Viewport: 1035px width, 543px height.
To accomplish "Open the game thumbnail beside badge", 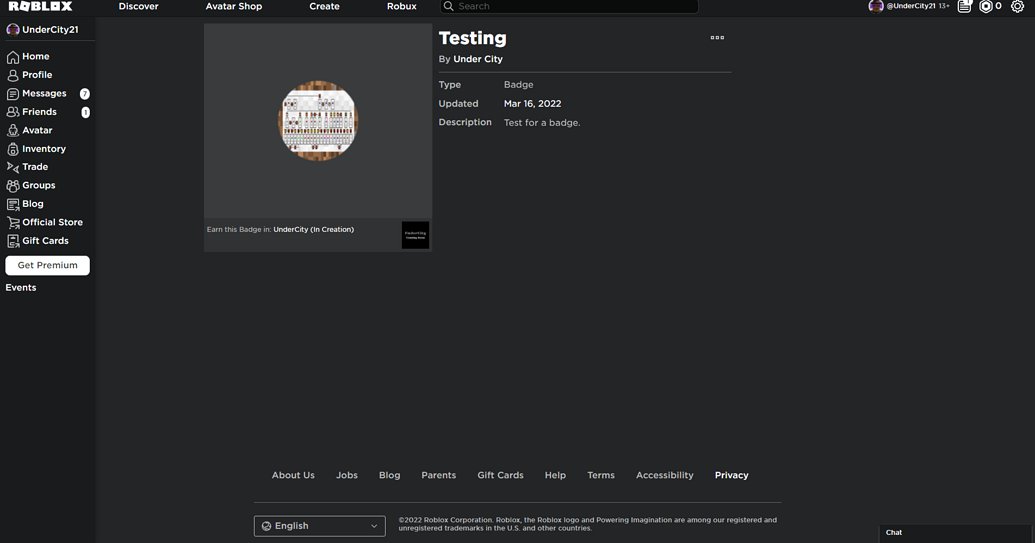I will [415, 235].
